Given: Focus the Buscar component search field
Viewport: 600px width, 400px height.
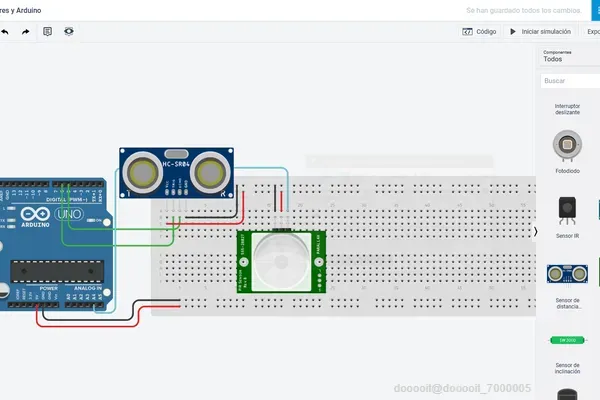Looking at the screenshot, I should tap(570, 81).
